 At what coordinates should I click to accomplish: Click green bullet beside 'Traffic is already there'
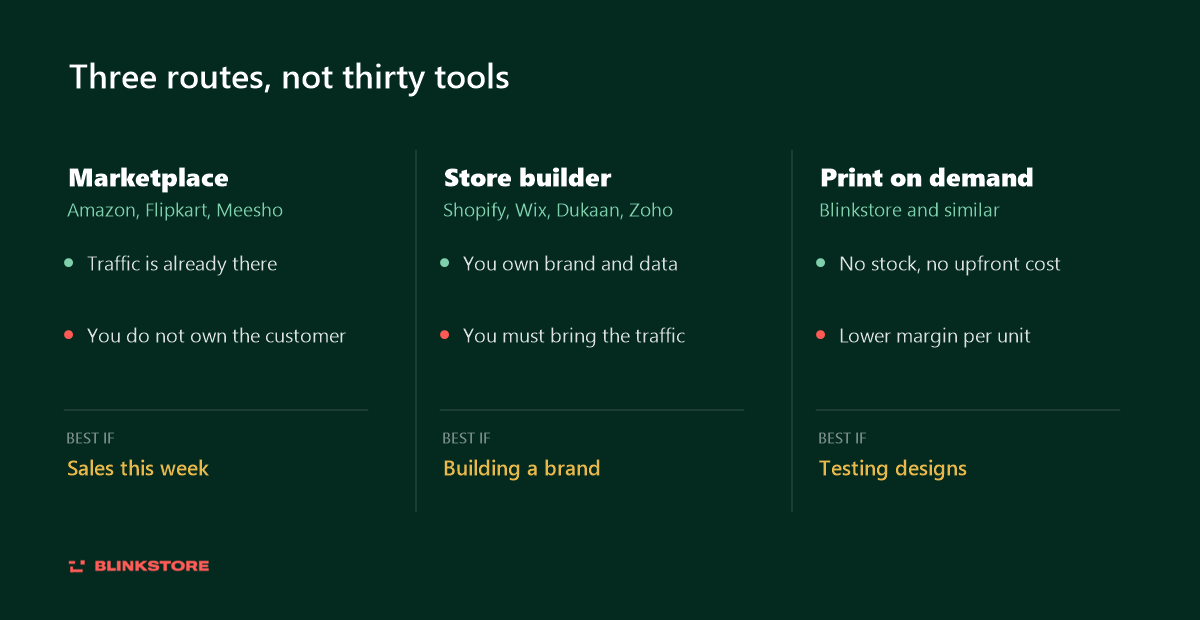[69, 263]
